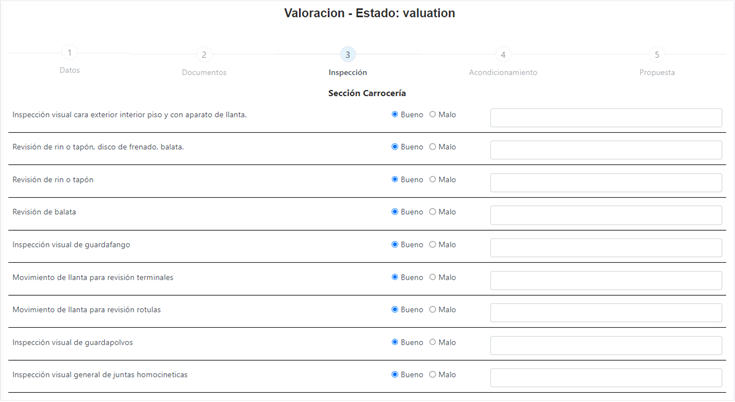Viewport: 735px width, 402px height.
Task: Choose Bueno for Inspección visual de guardapolvos
Action: click(x=395, y=342)
